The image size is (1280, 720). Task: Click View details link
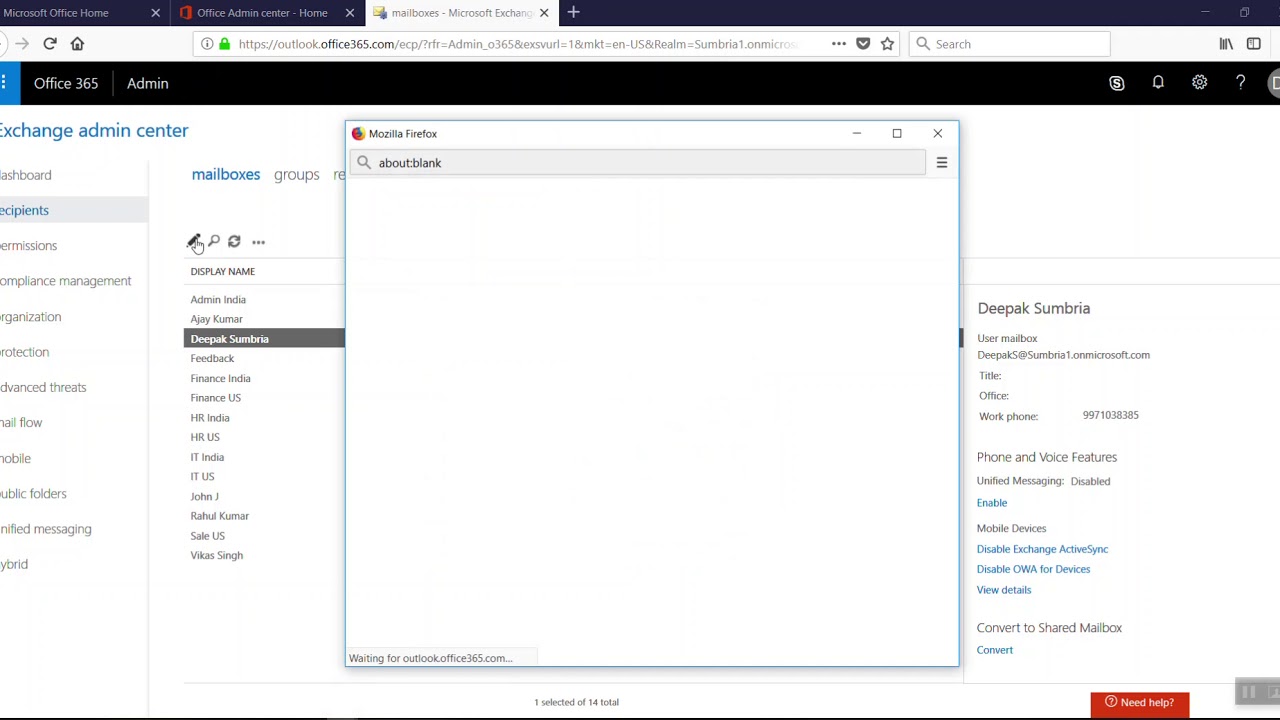1004,590
